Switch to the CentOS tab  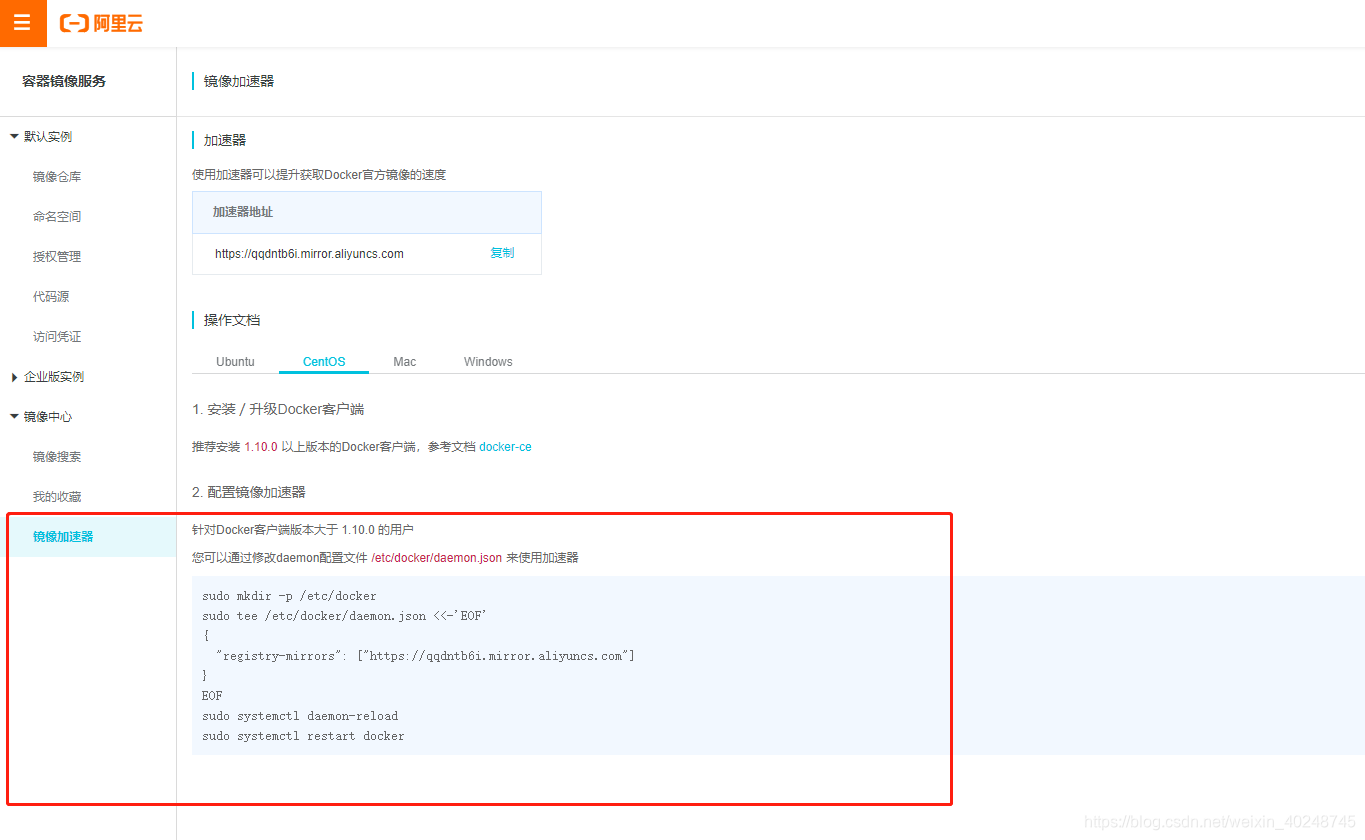coord(324,362)
